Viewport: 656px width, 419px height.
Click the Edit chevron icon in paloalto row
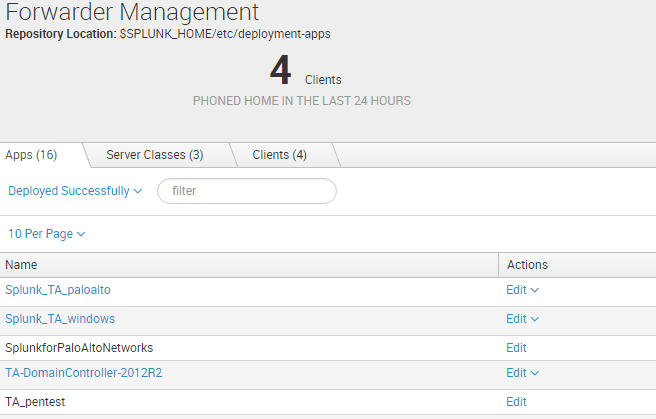pyautogui.click(x=534, y=290)
